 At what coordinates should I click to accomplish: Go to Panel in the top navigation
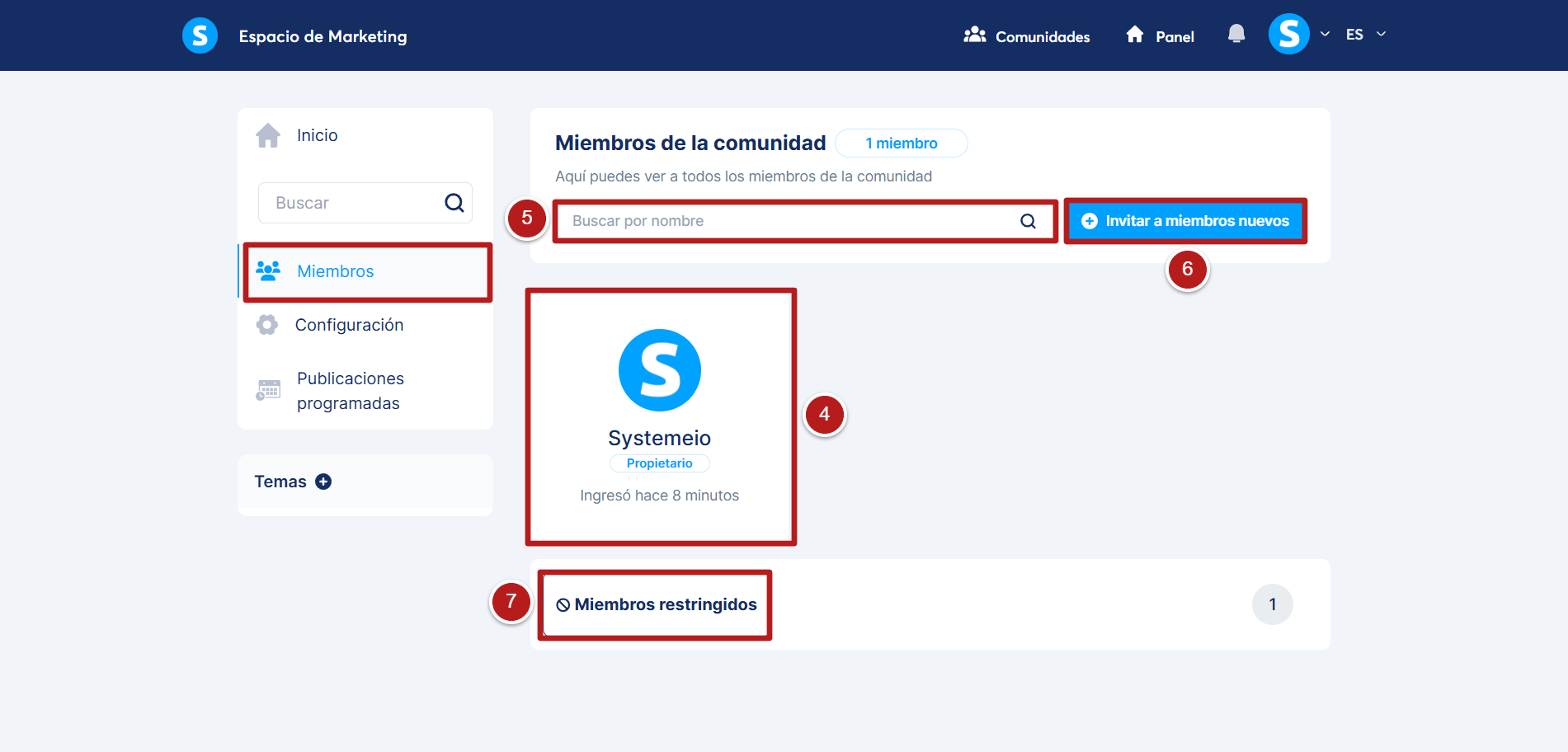coord(1160,35)
